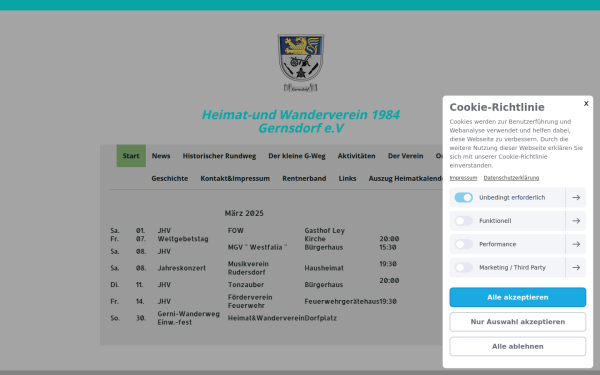The image size is (600, 375).
Task: Open Impressum link in cookie dialog
Action: (463, 178)
